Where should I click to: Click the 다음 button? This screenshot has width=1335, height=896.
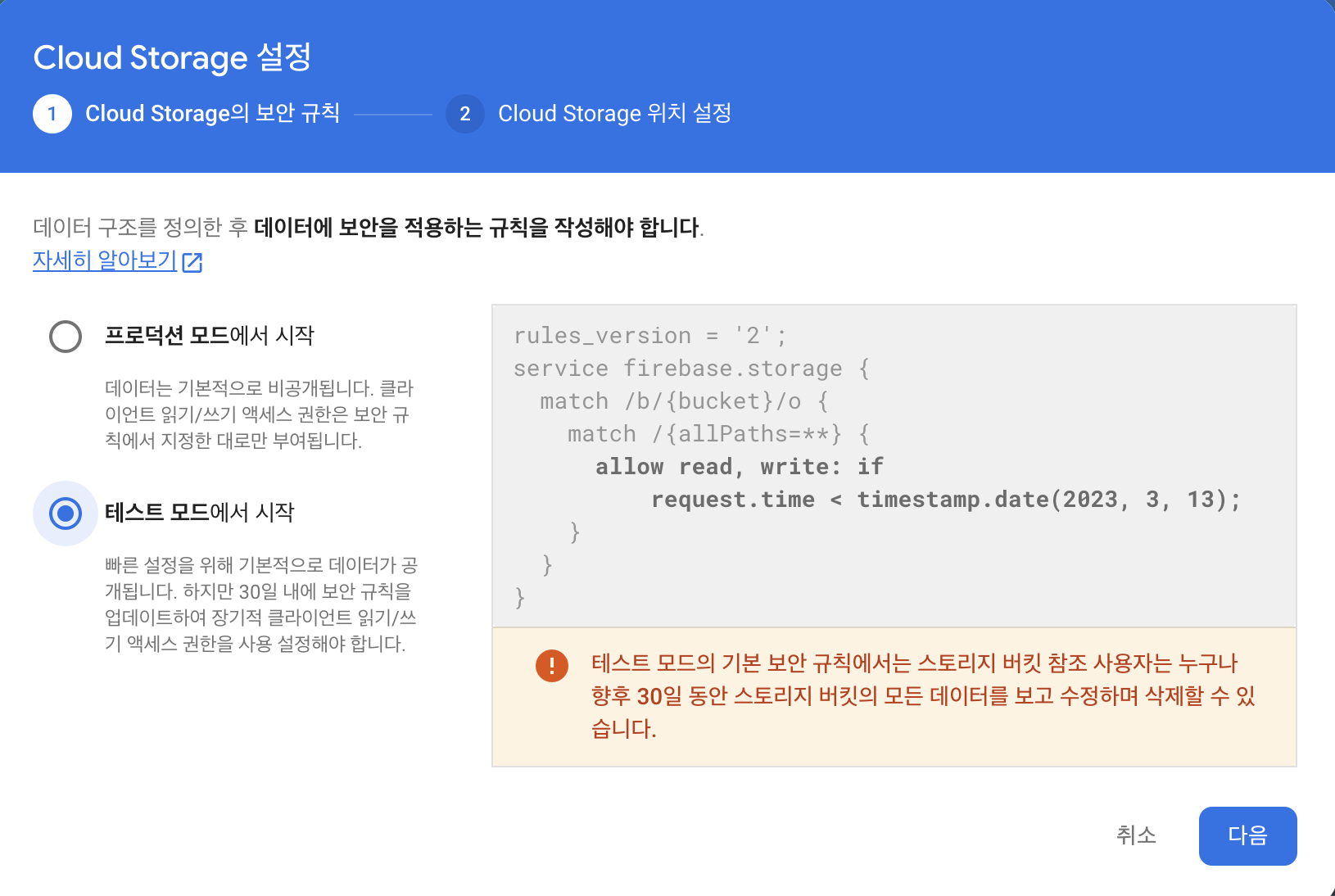[x=1247, y=835]
